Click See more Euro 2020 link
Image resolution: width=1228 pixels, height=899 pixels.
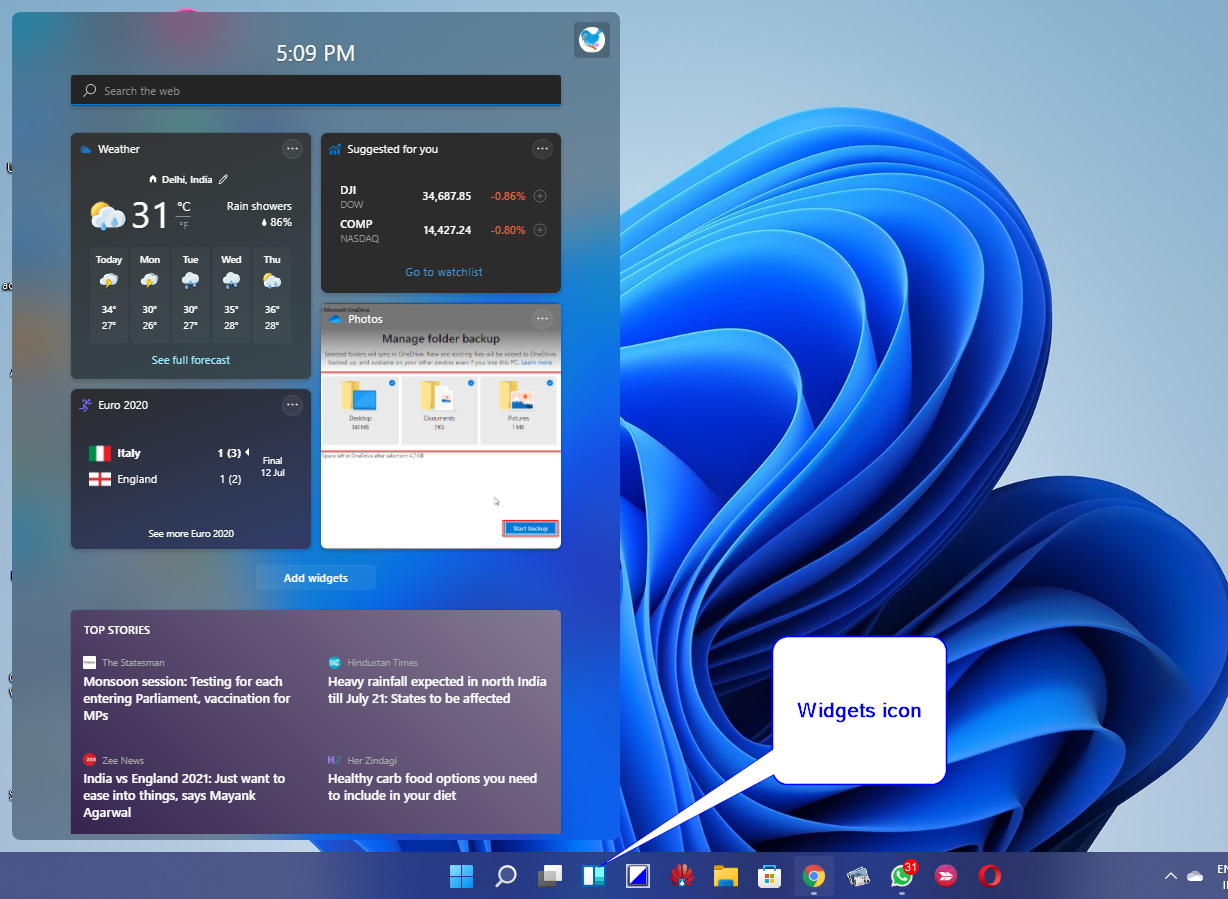[191, 534]
